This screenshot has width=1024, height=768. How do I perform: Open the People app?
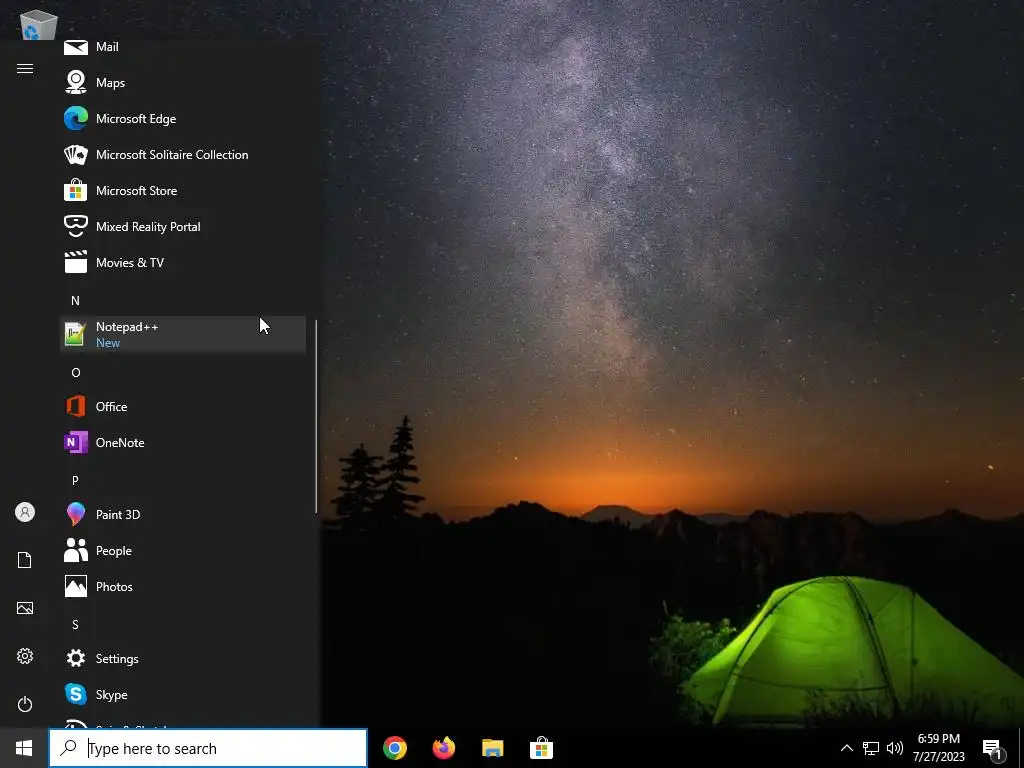point(183,551)
